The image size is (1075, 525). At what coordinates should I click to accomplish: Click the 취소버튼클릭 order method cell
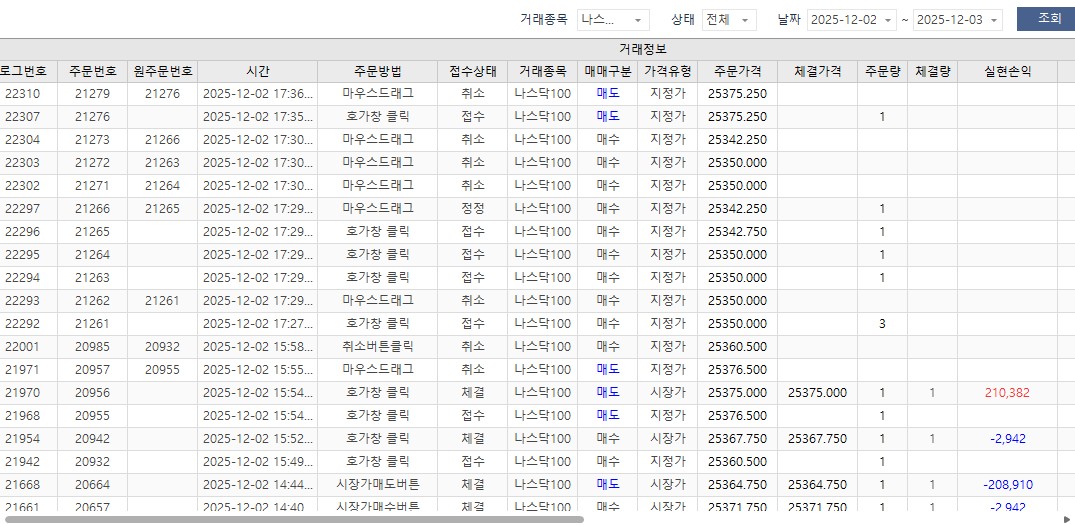[x=378, y=347]
